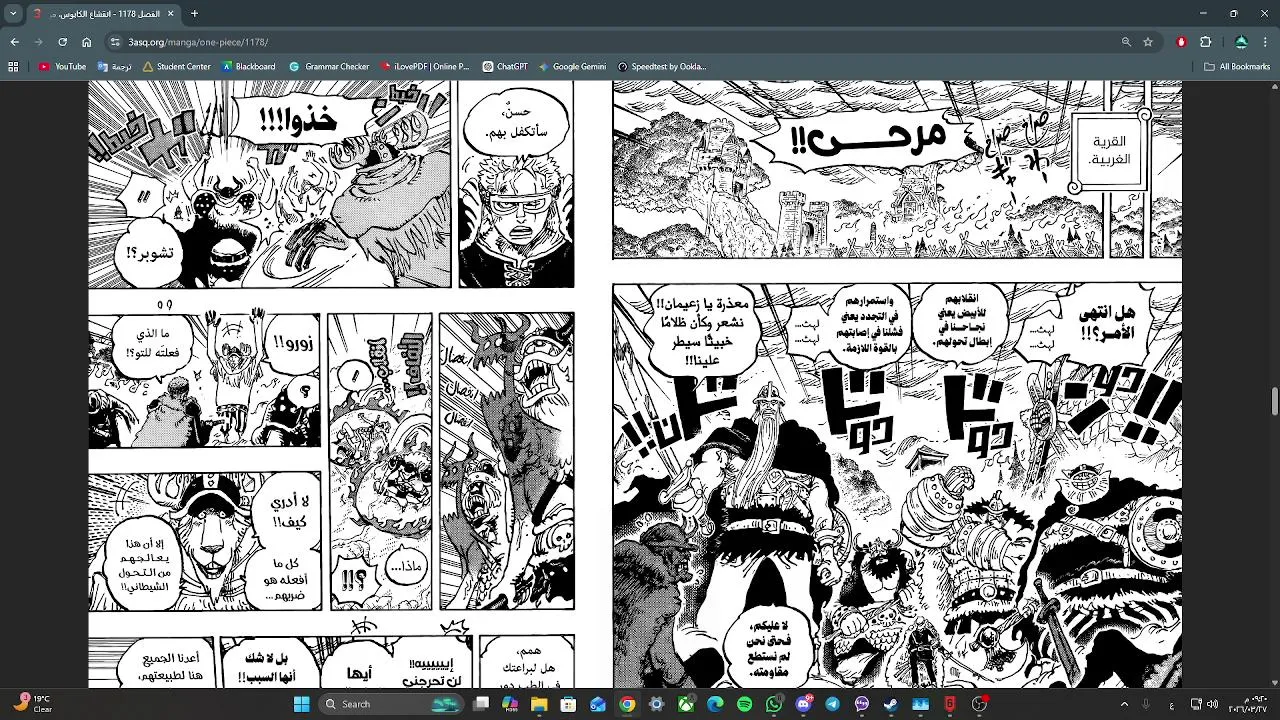
Task: Open the apps grid in bookmarks bar
Action: pos(13,67)
